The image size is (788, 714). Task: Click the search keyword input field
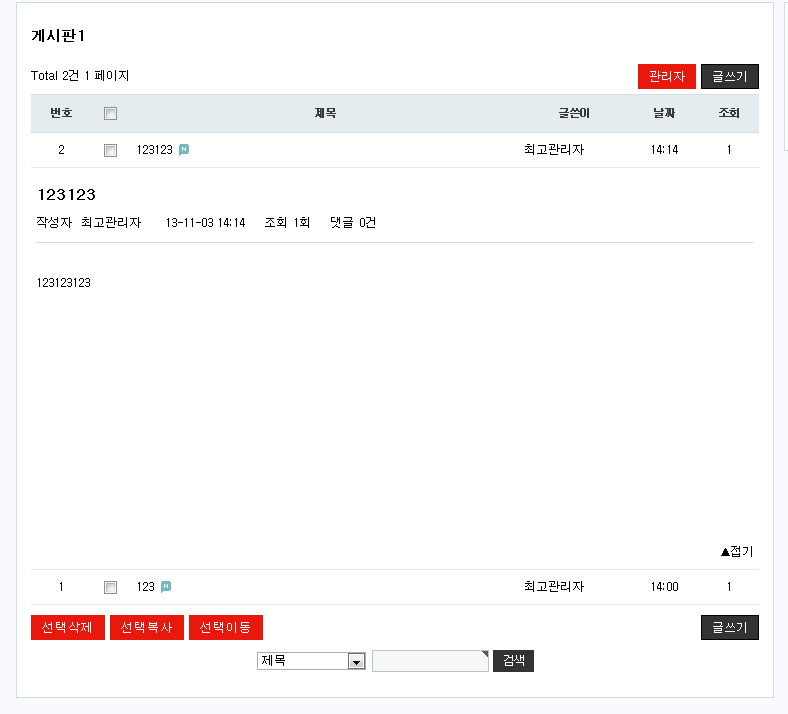(429, 661)
